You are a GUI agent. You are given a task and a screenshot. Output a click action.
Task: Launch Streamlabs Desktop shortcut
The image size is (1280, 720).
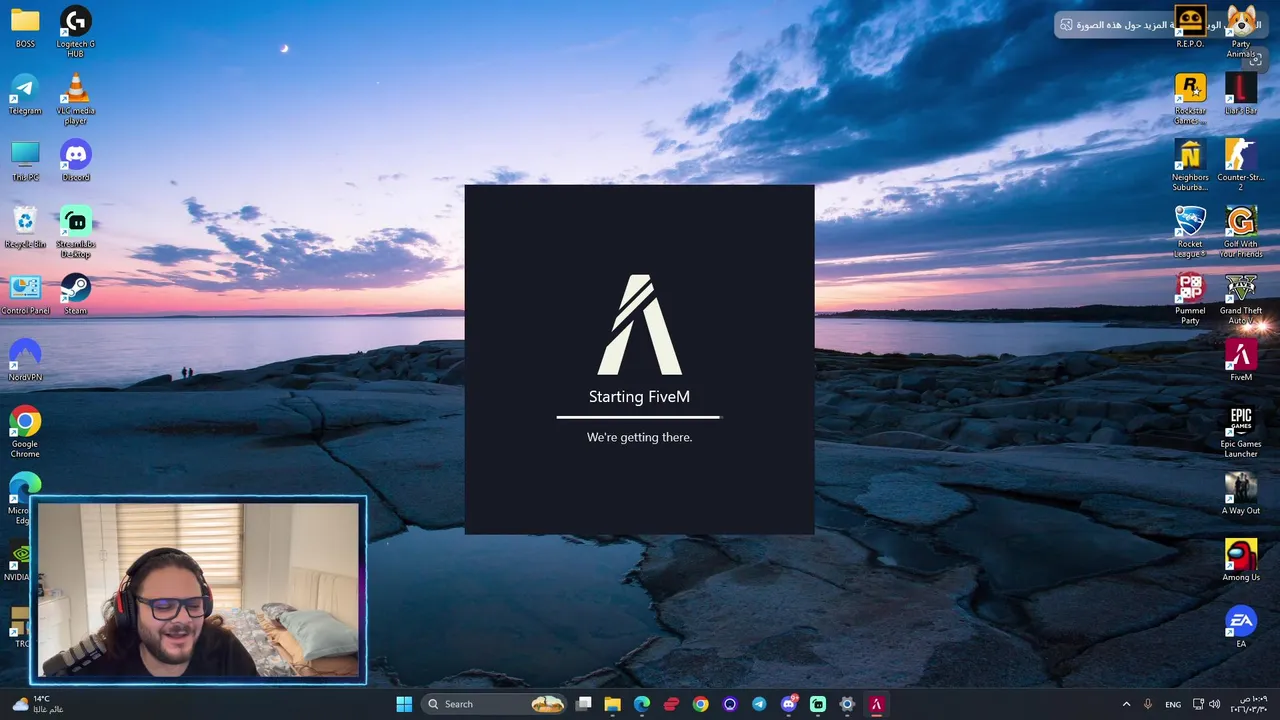pos(76,231)
